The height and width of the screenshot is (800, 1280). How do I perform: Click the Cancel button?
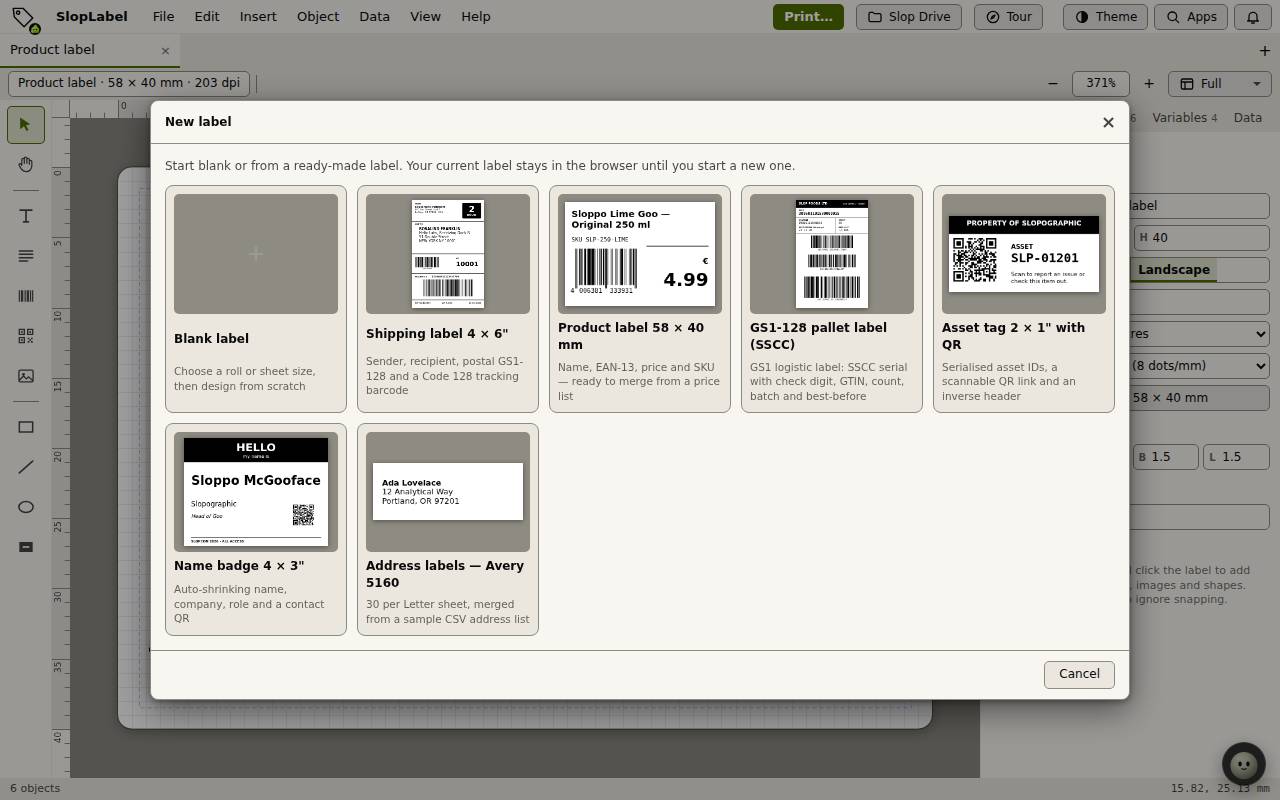coord(1079,674)
